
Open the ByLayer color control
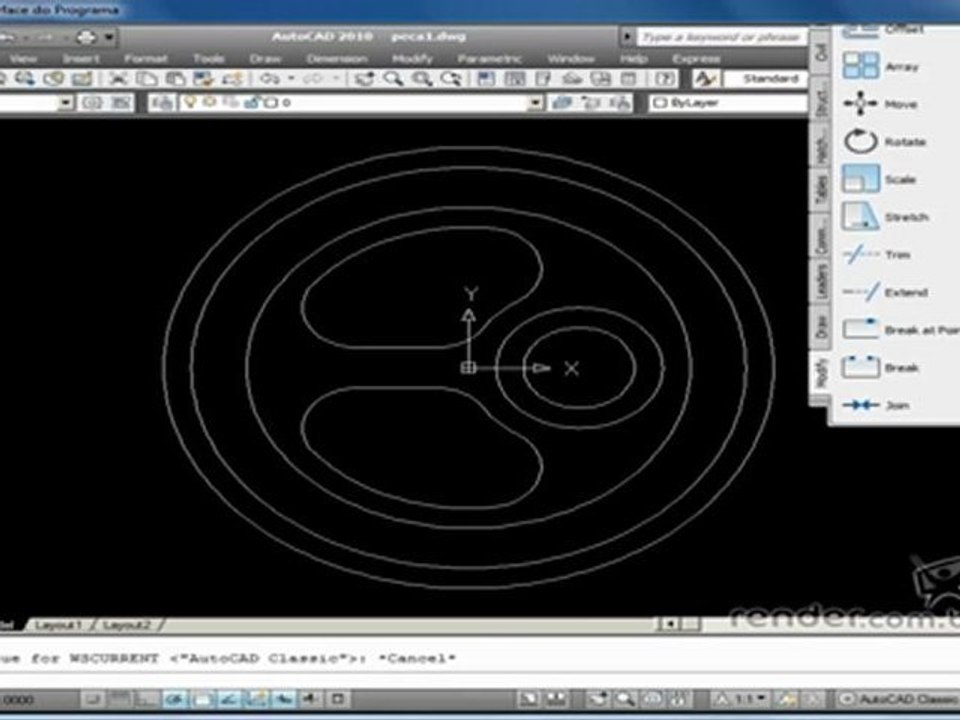pos(728,103)
